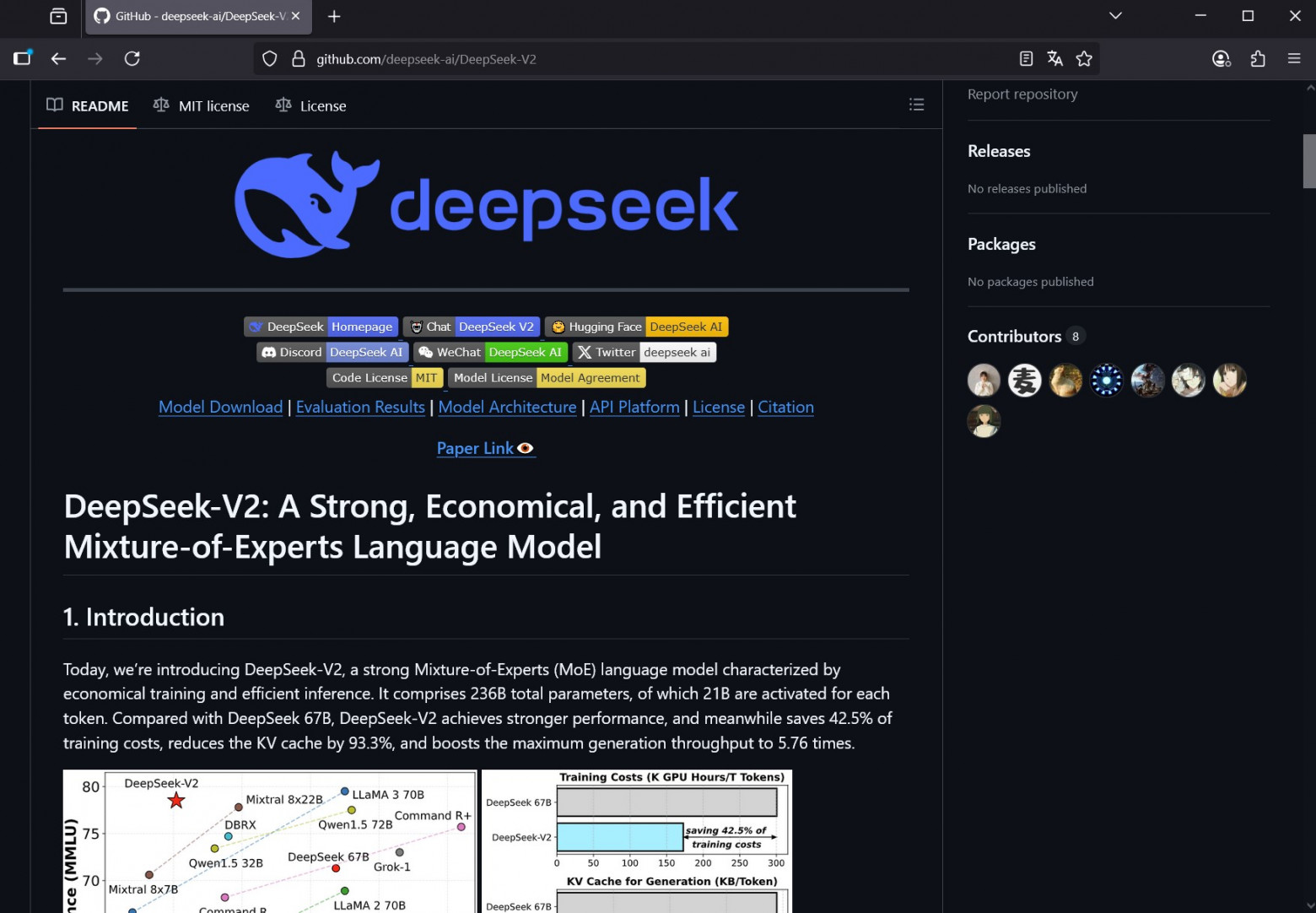Click the Chat DeepSeek V2 badge

click(472, 327)
